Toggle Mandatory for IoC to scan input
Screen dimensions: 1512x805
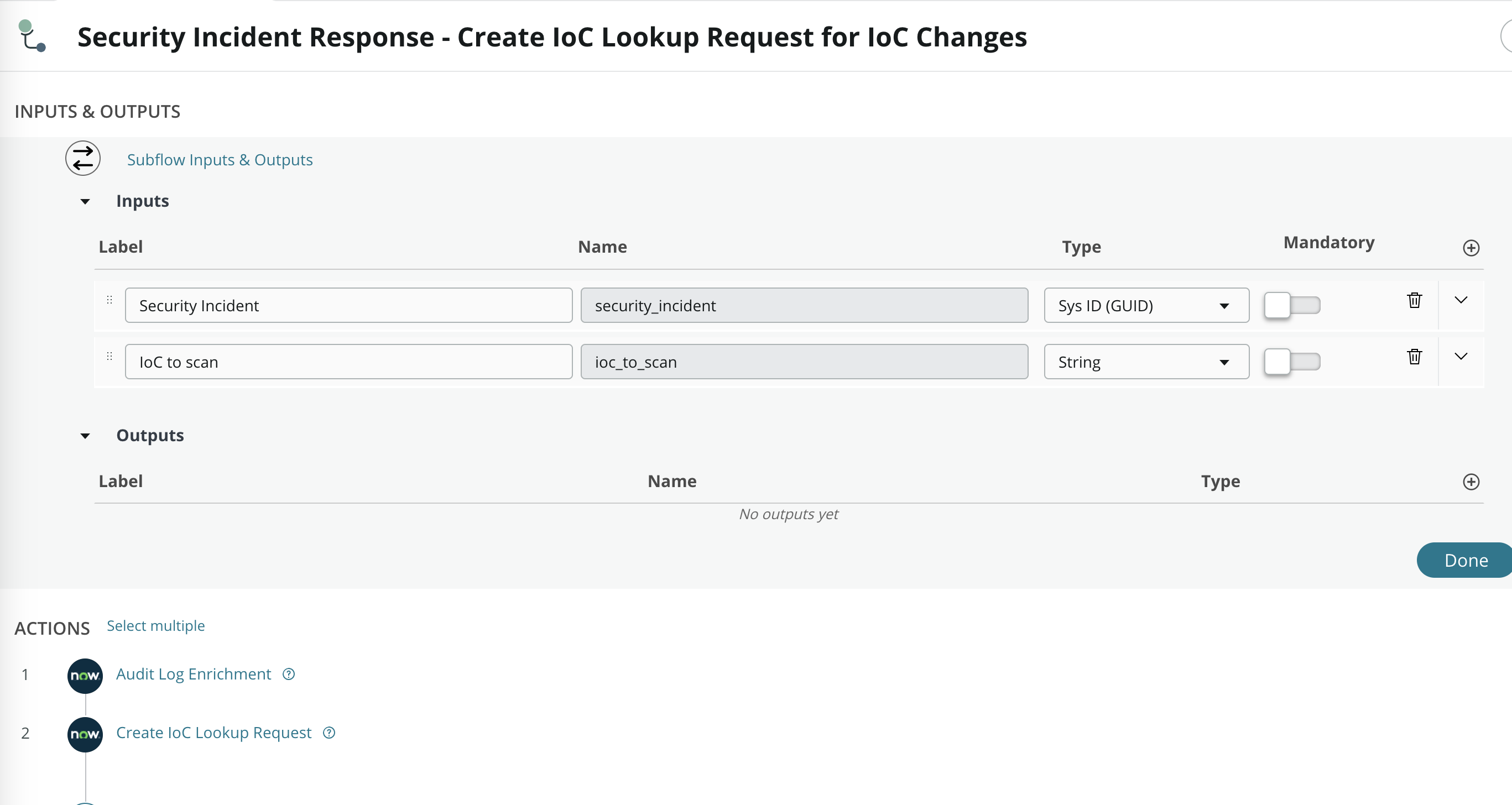point(1292,362)
